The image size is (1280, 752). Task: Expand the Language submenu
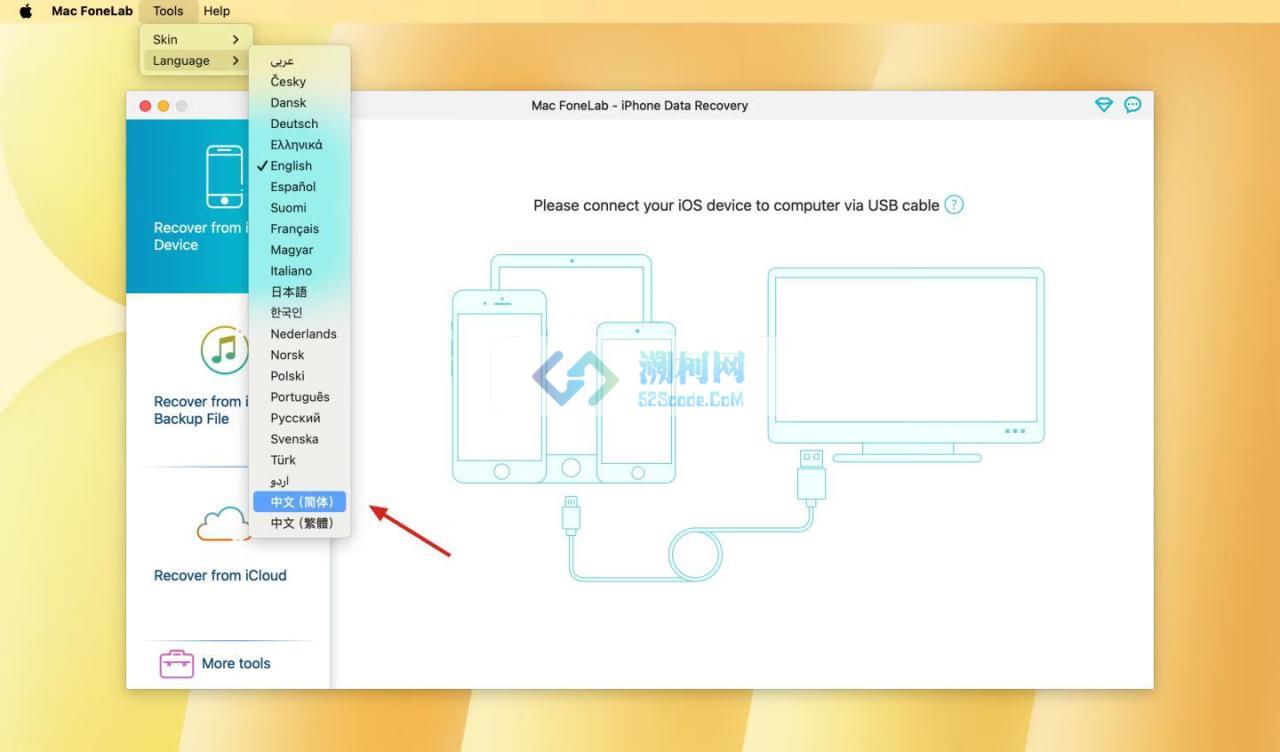tap(196, 60)
